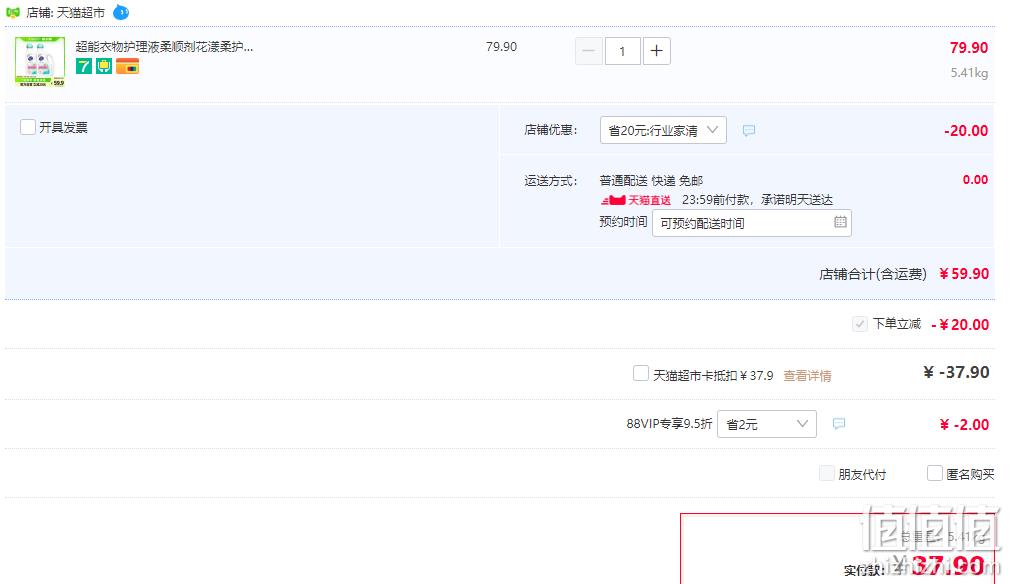Click the 普通配送 快递 免邮 text
The width and height of the screenshot is (1010, 584).
point(651,180)
